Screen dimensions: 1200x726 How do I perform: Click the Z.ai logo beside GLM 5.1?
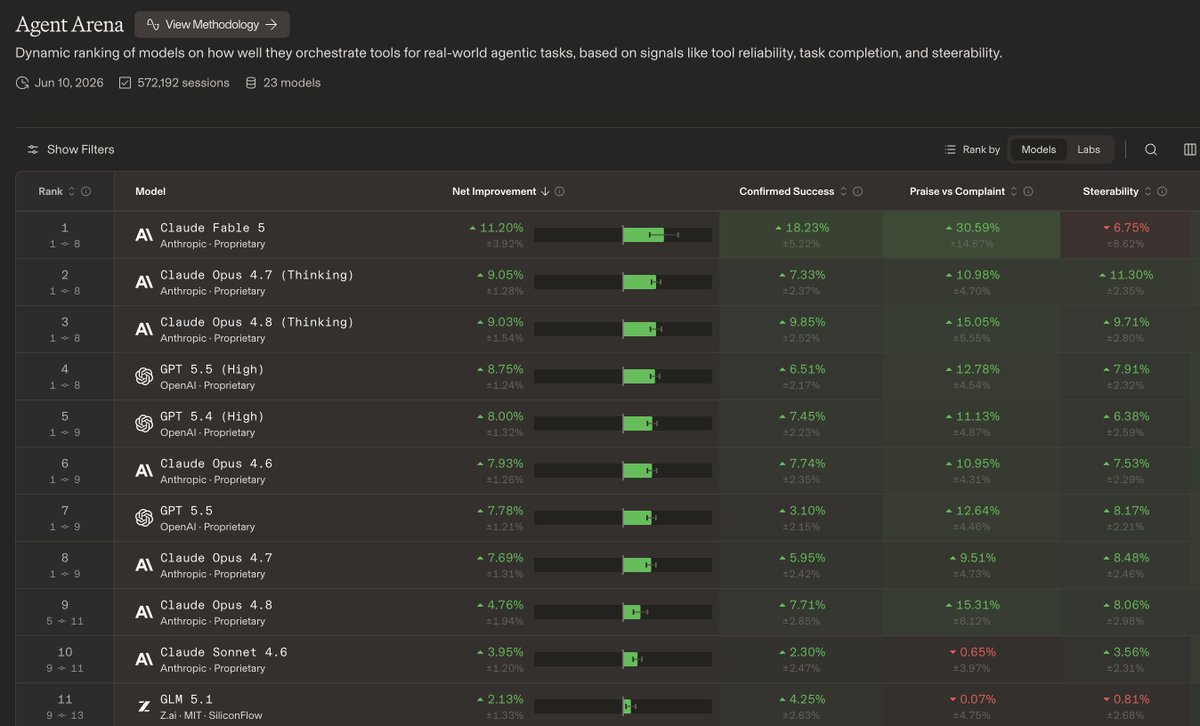point(144,706)
